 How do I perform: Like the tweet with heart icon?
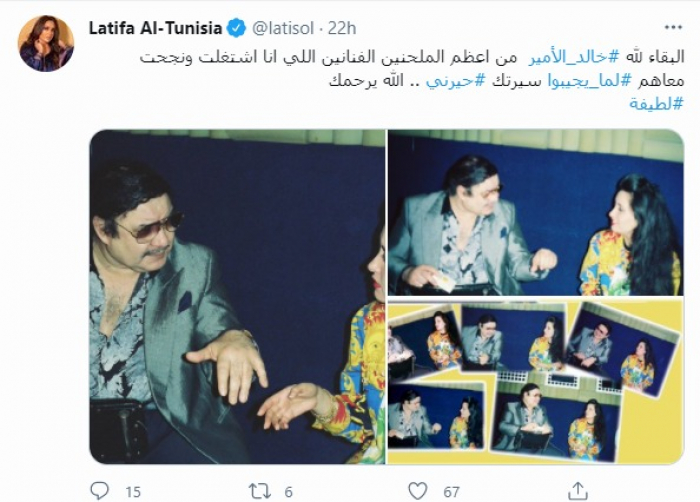pyautogui.click(x=418, y=491)
